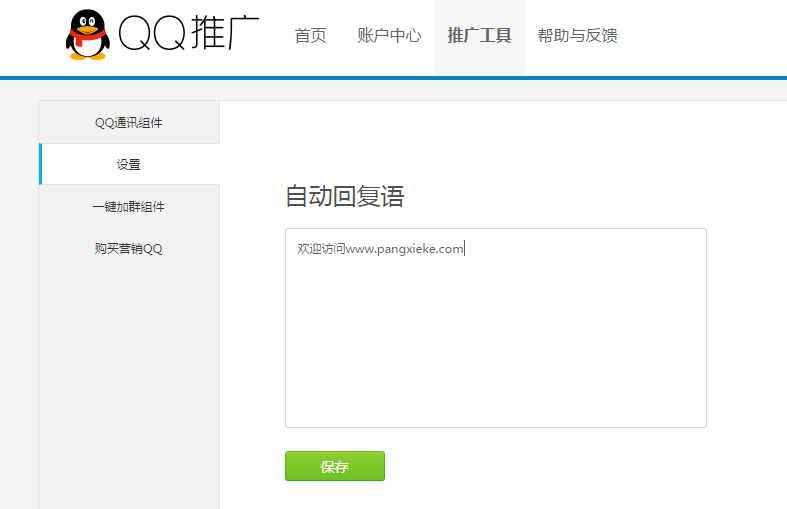Screen dimensions: 787x509
Task: Click the blank sidebar area below 购买营销QQ
Action: pos(129,380)
